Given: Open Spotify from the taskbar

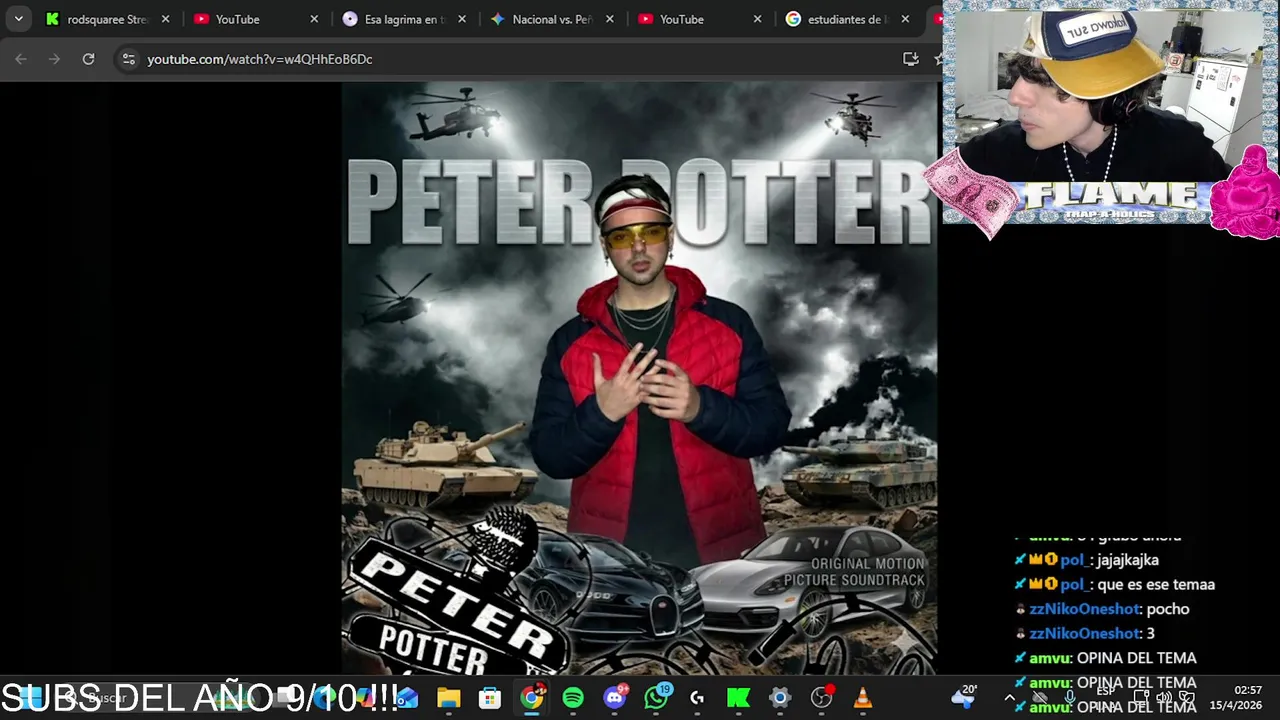Looking at the screenshot, I should tap(573, 698).
